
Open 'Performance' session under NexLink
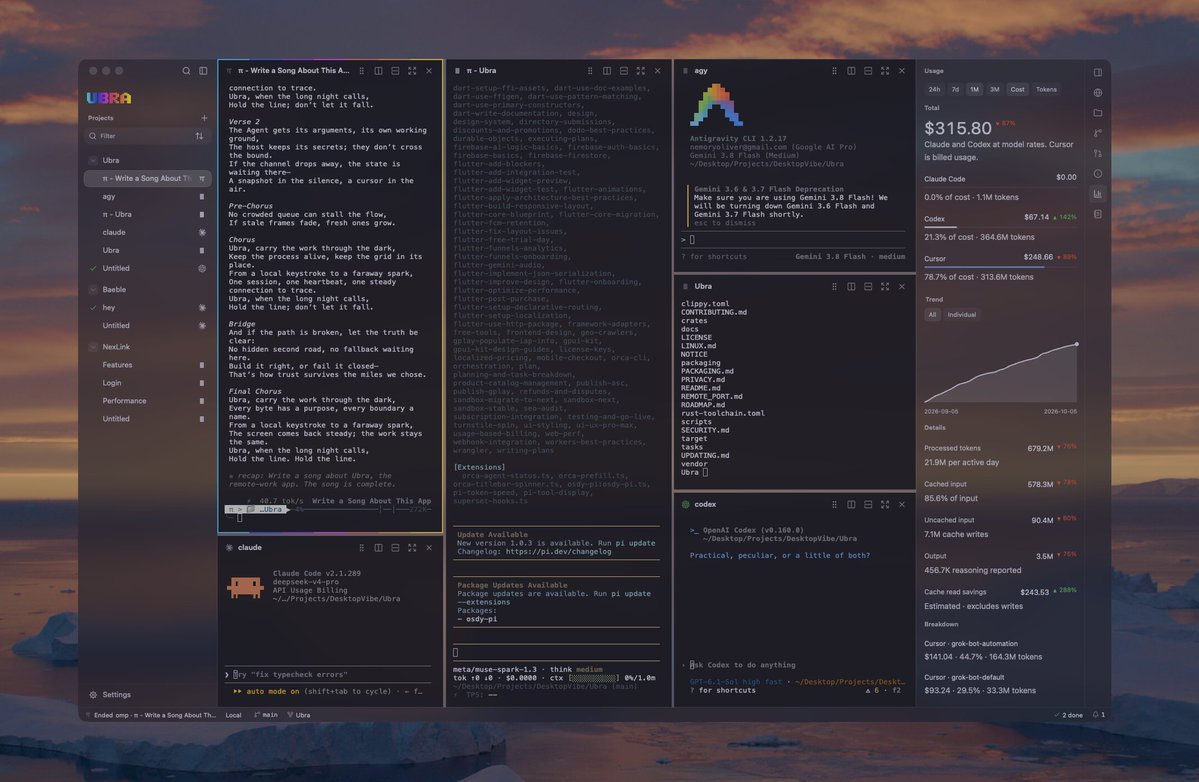coord(148,401)
